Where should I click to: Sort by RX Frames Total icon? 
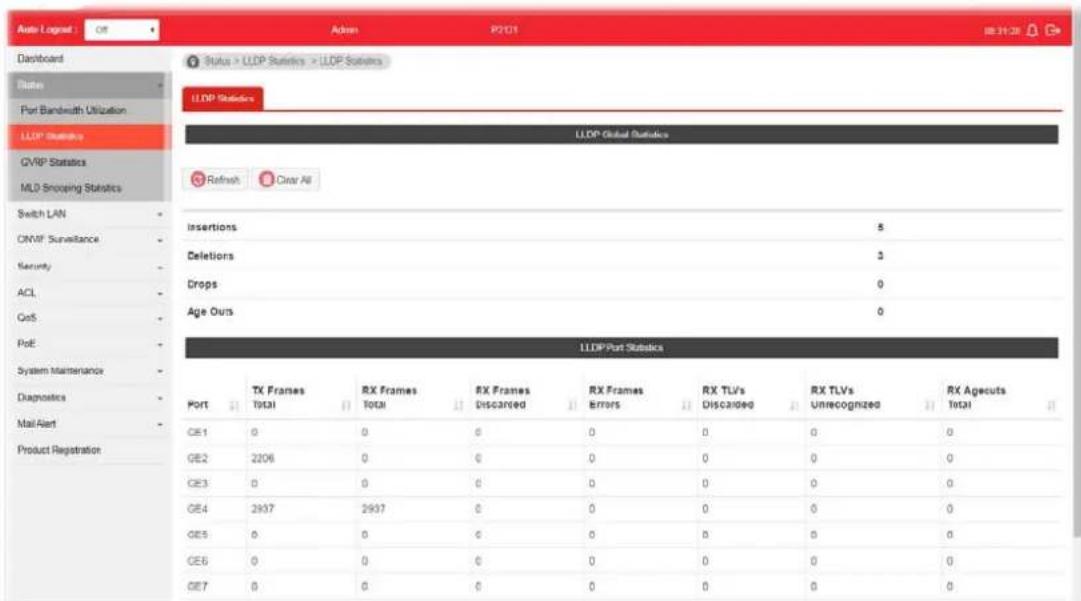click(458, 405)
